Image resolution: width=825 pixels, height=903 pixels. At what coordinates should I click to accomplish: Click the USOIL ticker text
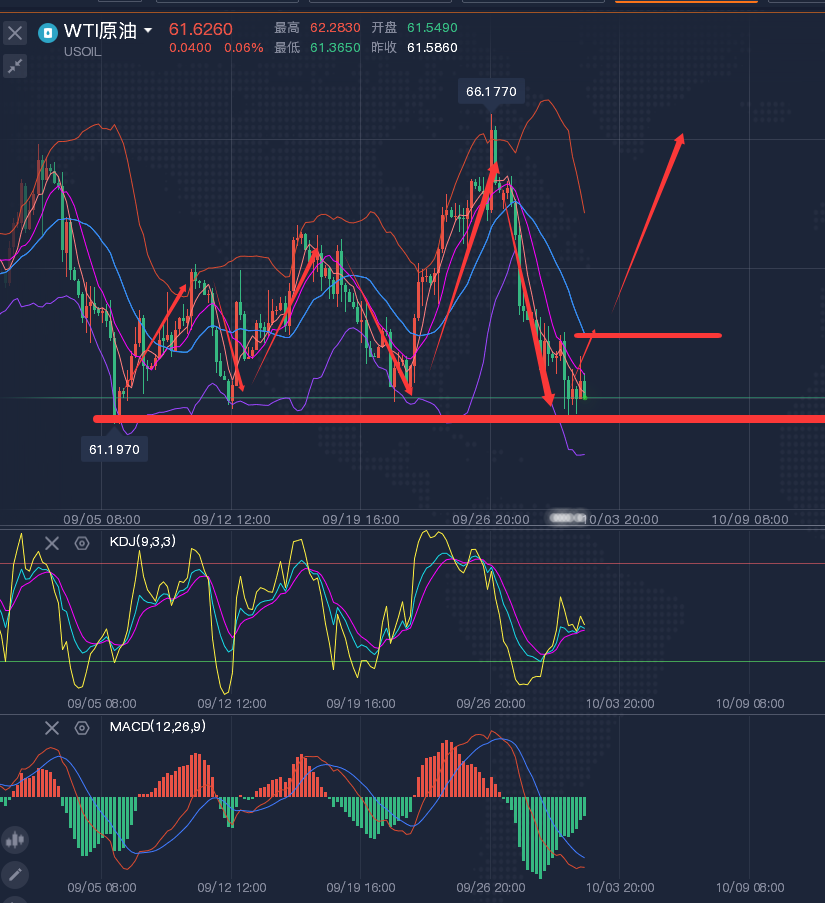coord(82,52)
